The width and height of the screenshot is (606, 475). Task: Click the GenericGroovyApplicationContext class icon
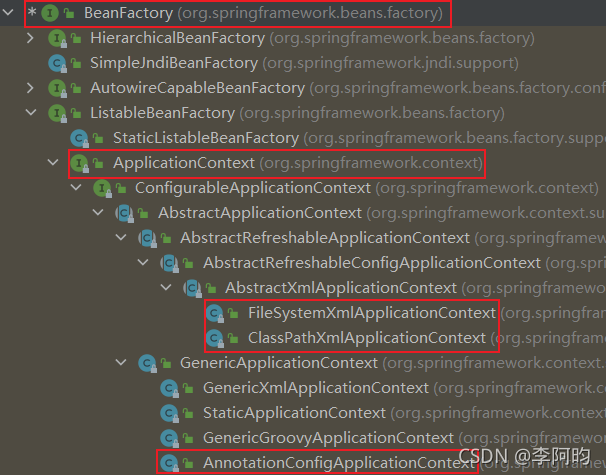[x=170, y=438]
